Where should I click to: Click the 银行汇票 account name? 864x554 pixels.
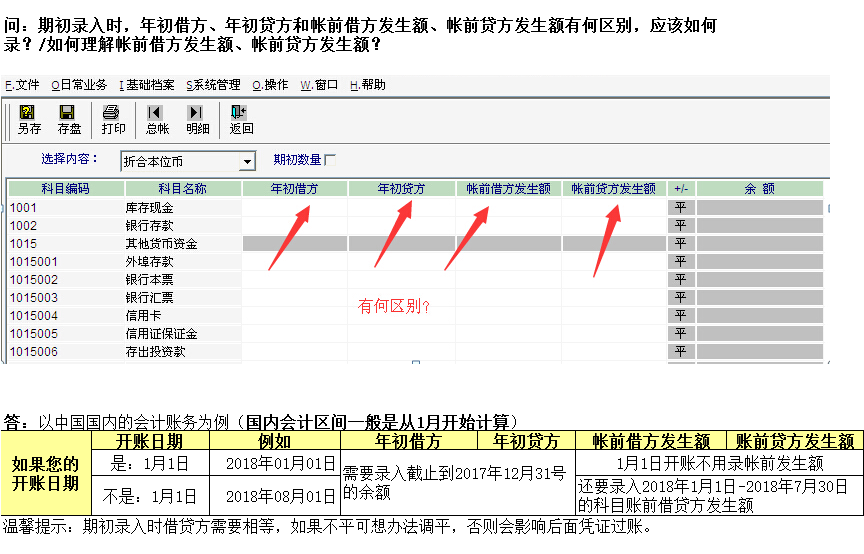[x=149, y=298]
